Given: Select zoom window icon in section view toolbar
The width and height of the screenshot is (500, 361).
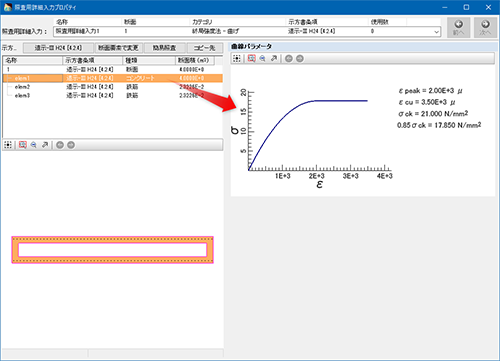Looking at the screenshot, I should (23, 145).
